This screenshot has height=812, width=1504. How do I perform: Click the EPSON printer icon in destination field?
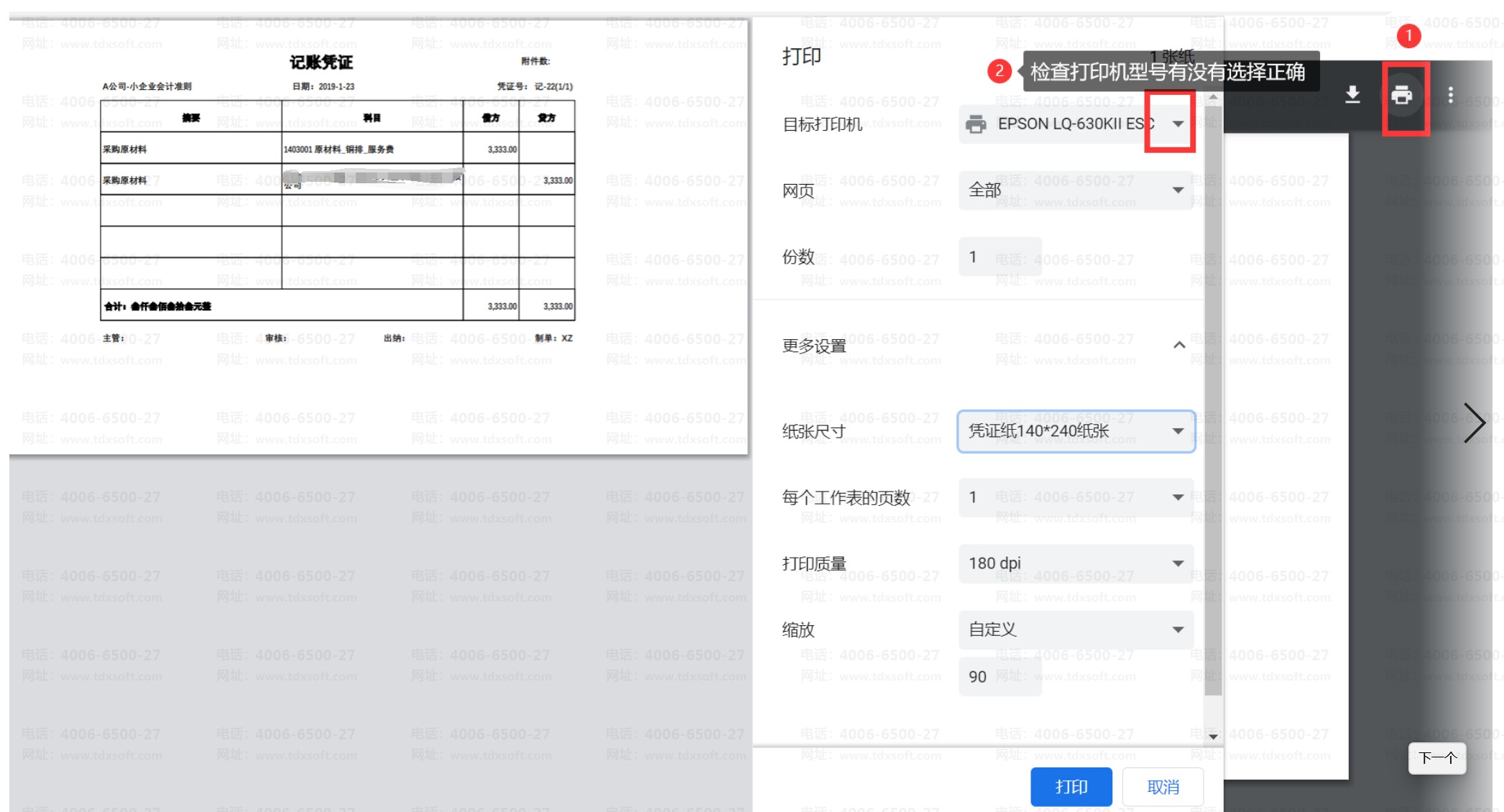click(x=976, y=124)
